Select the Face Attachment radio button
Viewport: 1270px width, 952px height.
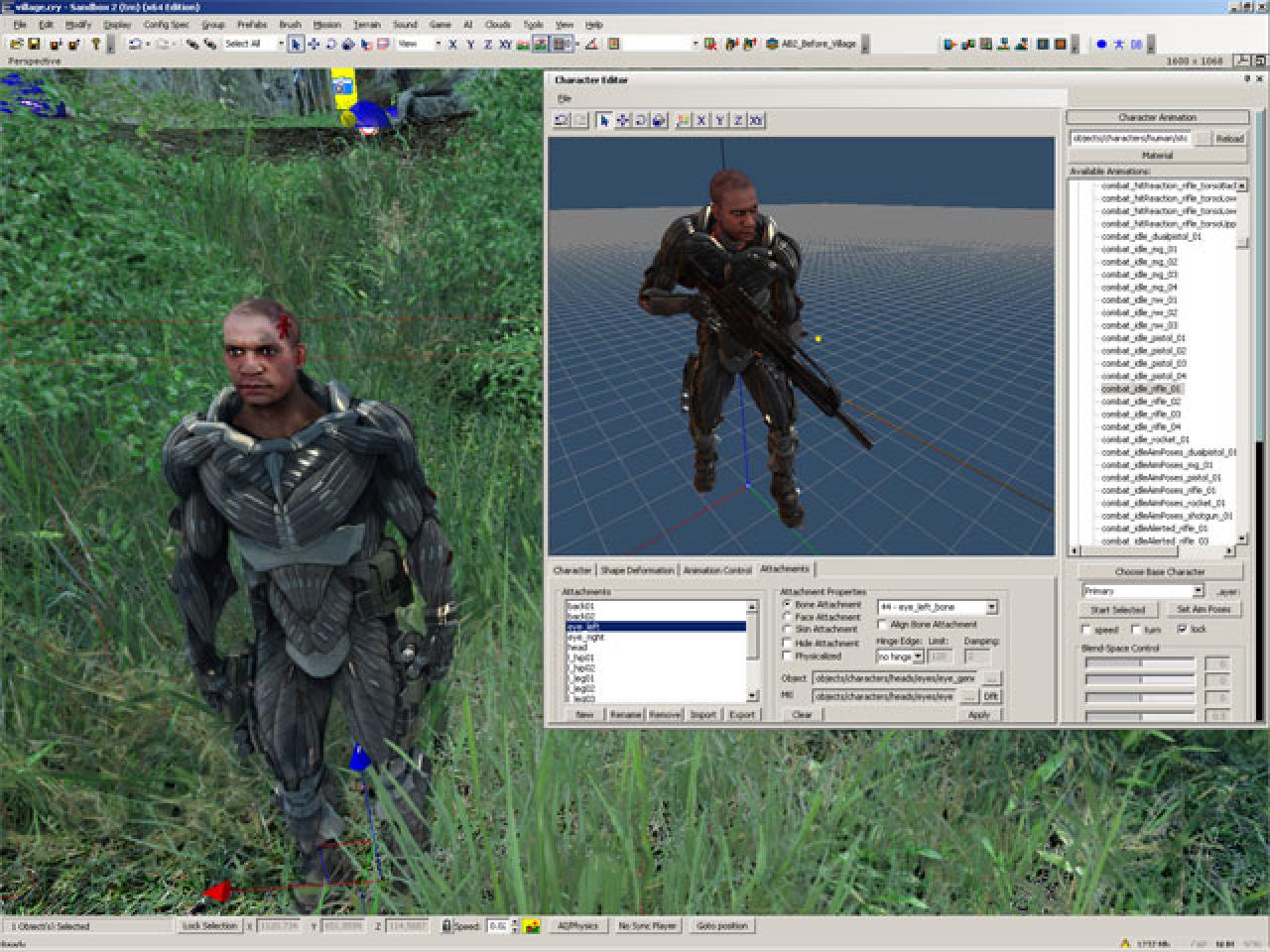(788, 617)
